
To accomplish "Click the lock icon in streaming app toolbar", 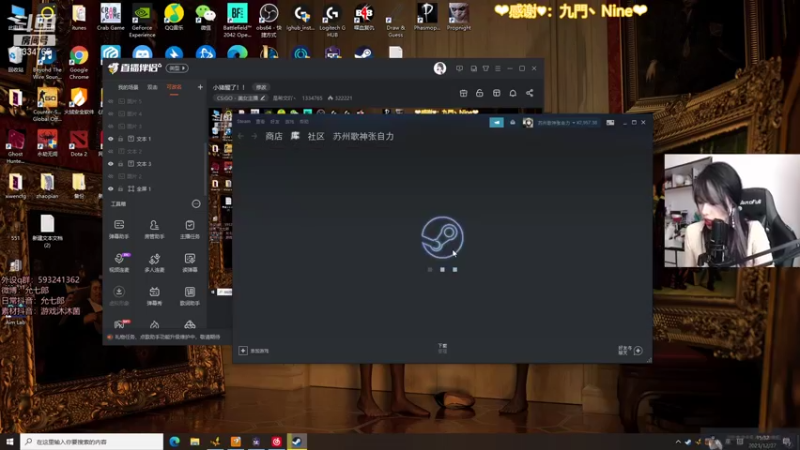I will coord(480,93).
